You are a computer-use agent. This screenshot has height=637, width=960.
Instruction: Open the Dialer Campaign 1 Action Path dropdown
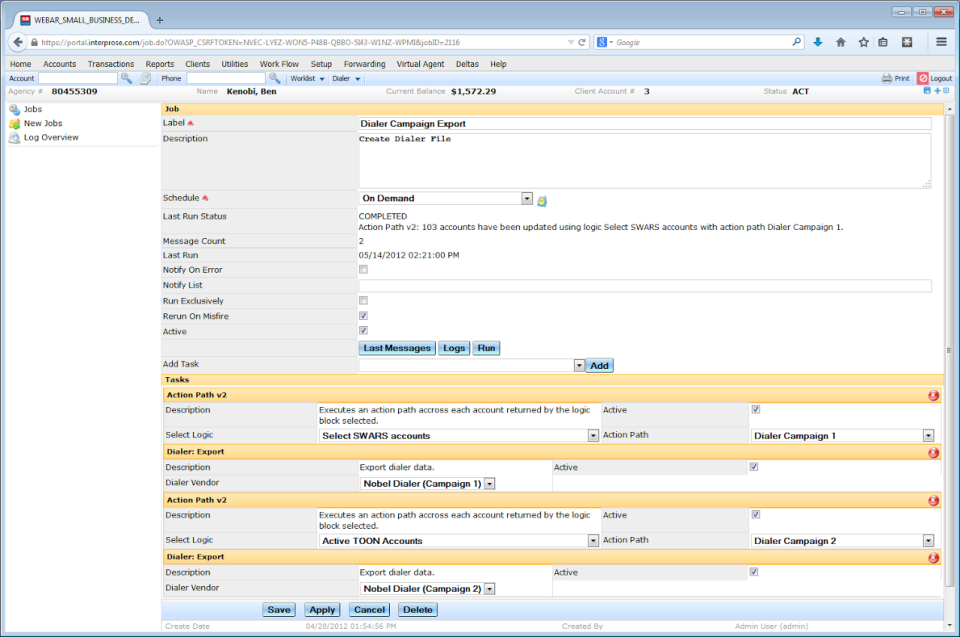point(928,435)
